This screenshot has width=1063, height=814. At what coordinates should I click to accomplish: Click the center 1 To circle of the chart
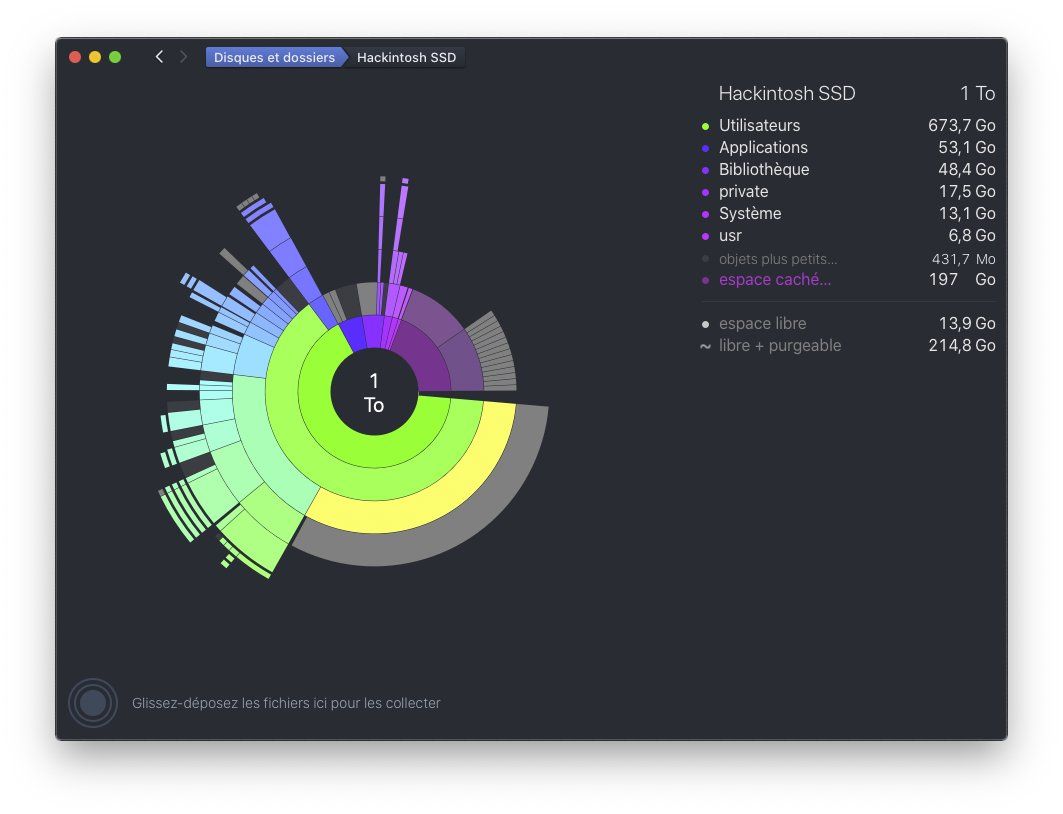(374, 393)
